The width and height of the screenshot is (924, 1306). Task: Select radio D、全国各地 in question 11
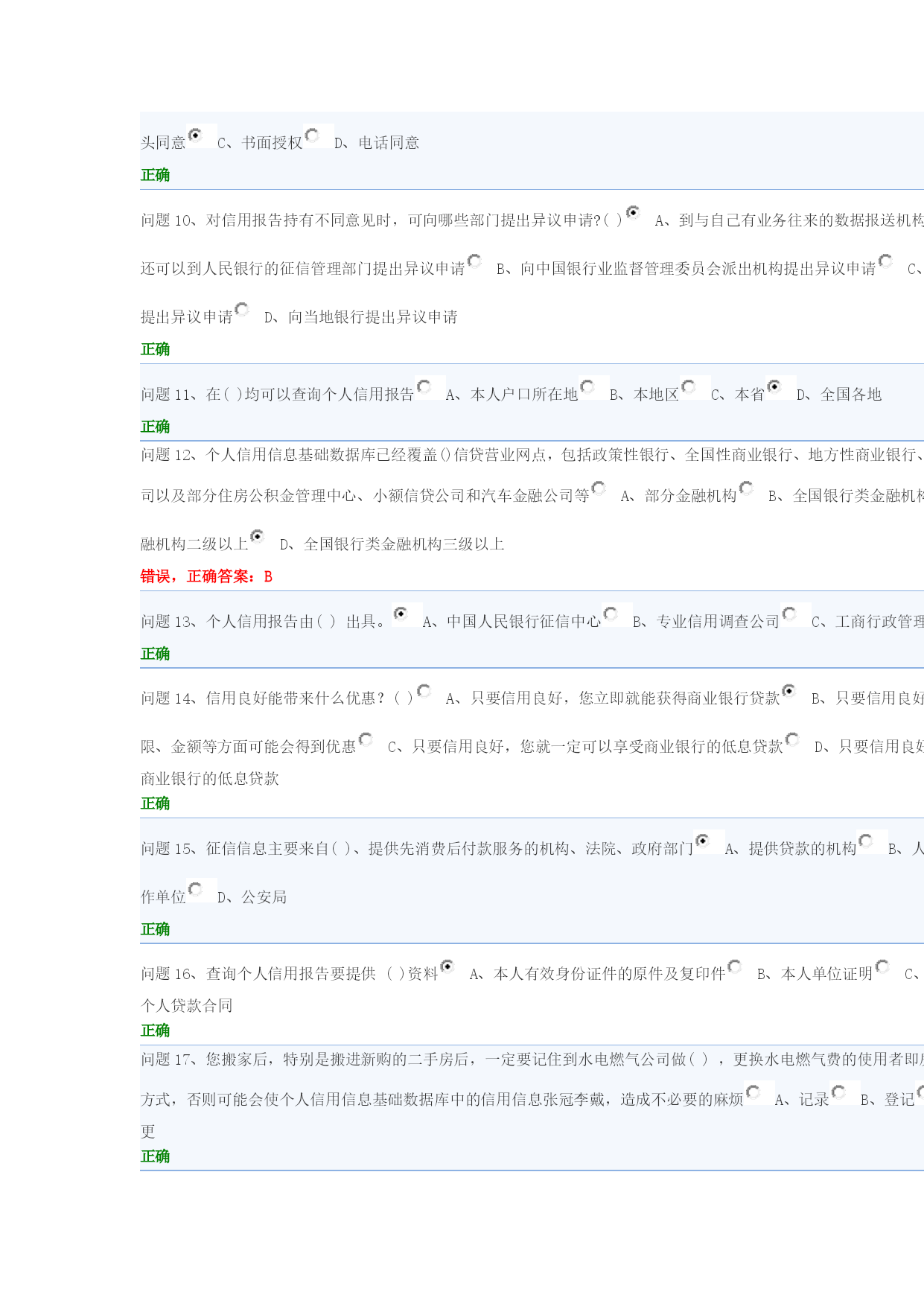[x=774, y=386]
